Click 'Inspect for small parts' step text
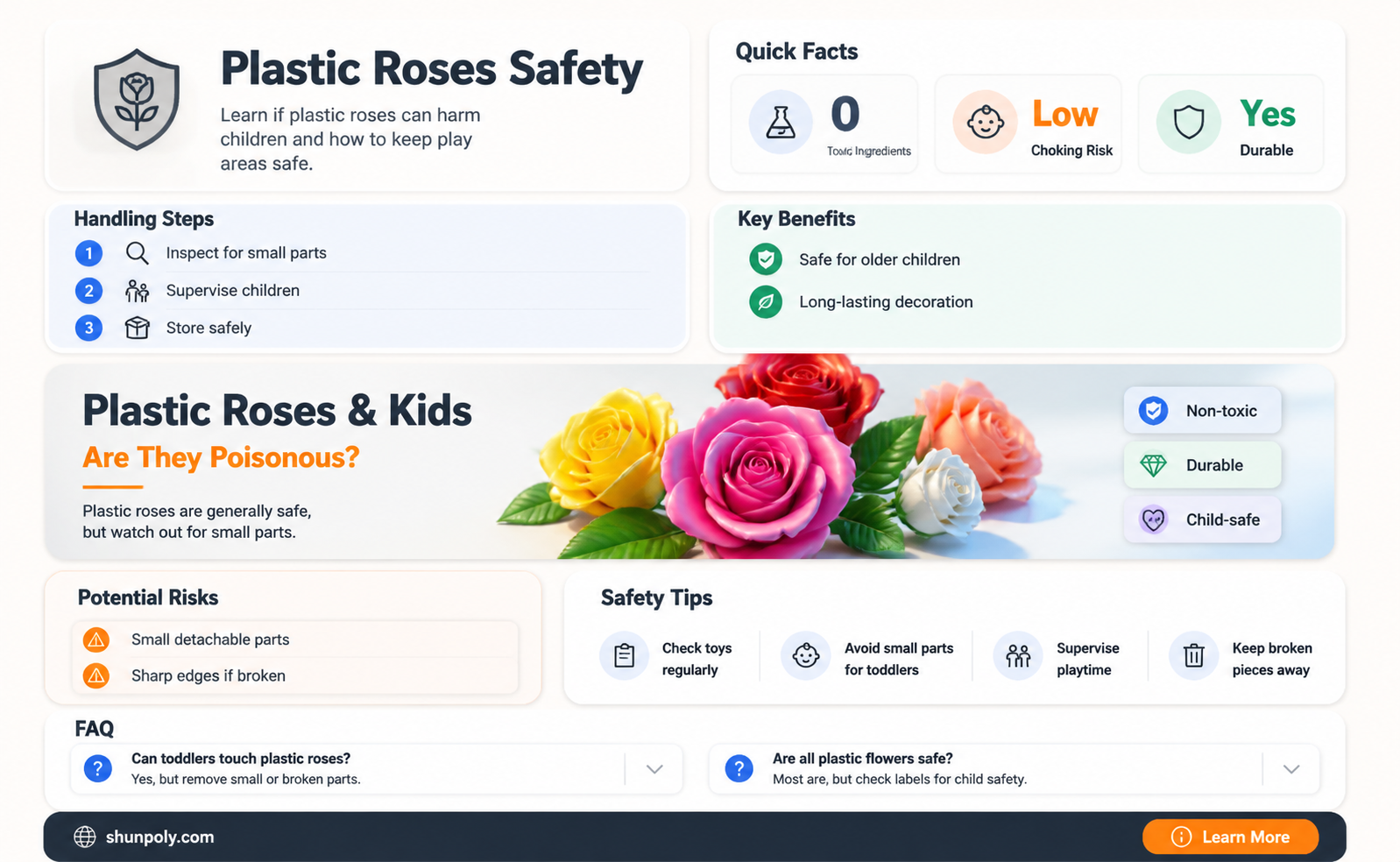This screenshot has height=862, width=1400. (x=246, y=253)
